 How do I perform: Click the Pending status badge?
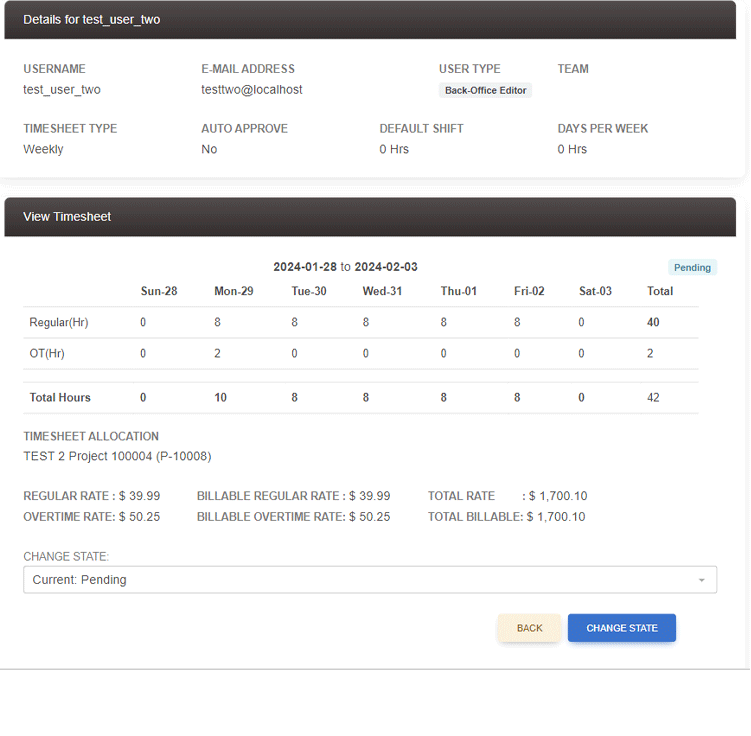(x=692, y=267)
